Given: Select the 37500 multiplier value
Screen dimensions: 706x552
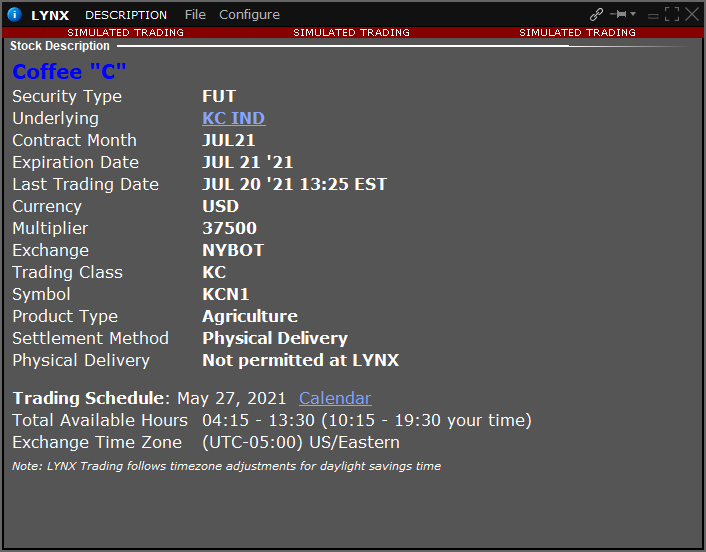Looking at the screenshot, I should click(x=230, y=228).
